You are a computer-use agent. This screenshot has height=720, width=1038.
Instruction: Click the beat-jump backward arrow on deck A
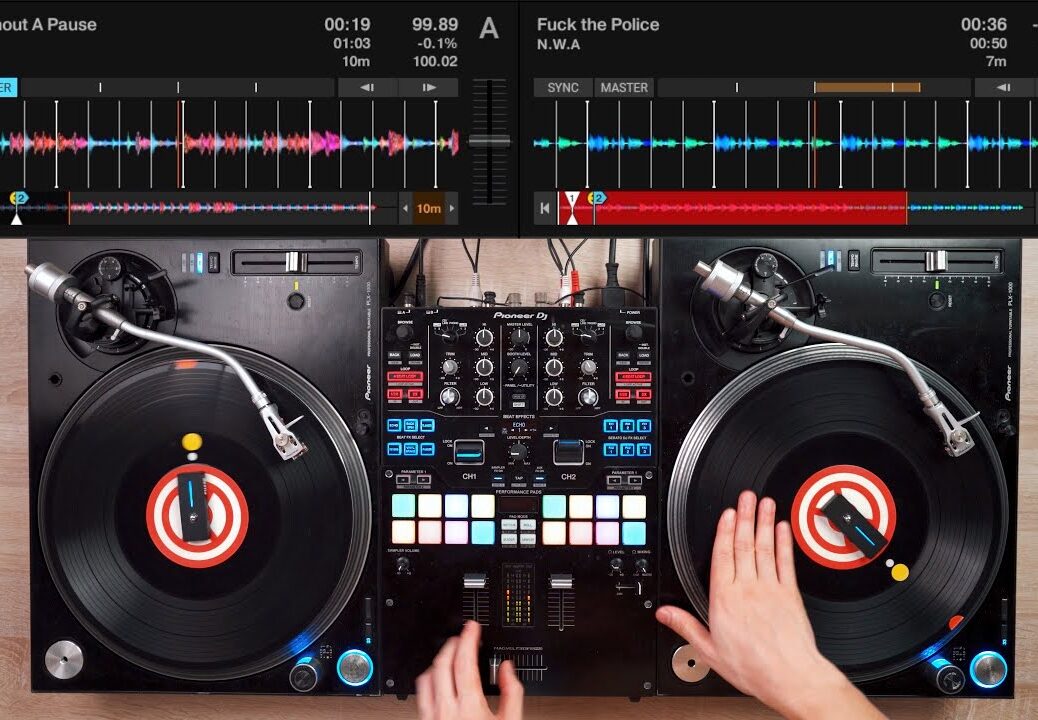coord(367,87)
